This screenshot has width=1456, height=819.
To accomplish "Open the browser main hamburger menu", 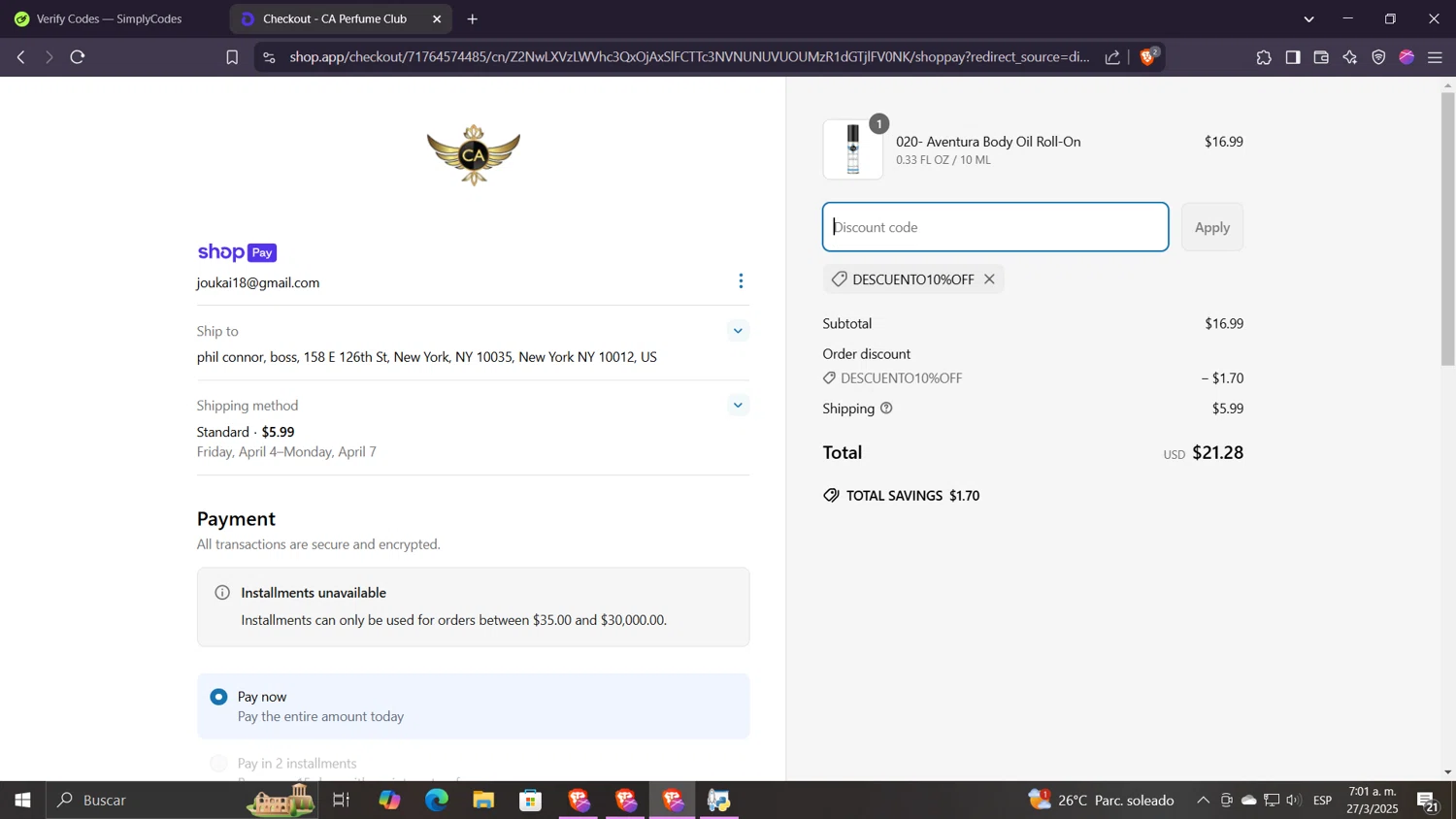I will [x=1436, y=57].
